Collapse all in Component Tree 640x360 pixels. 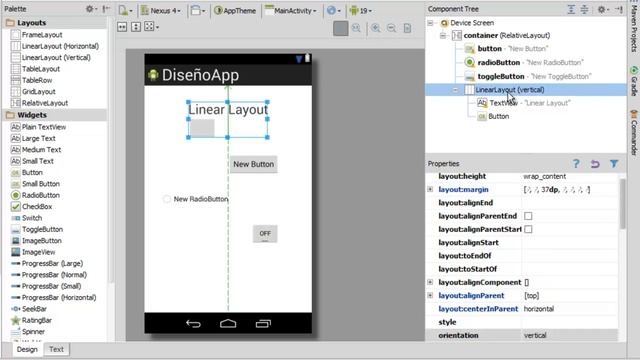pos(584,9)
